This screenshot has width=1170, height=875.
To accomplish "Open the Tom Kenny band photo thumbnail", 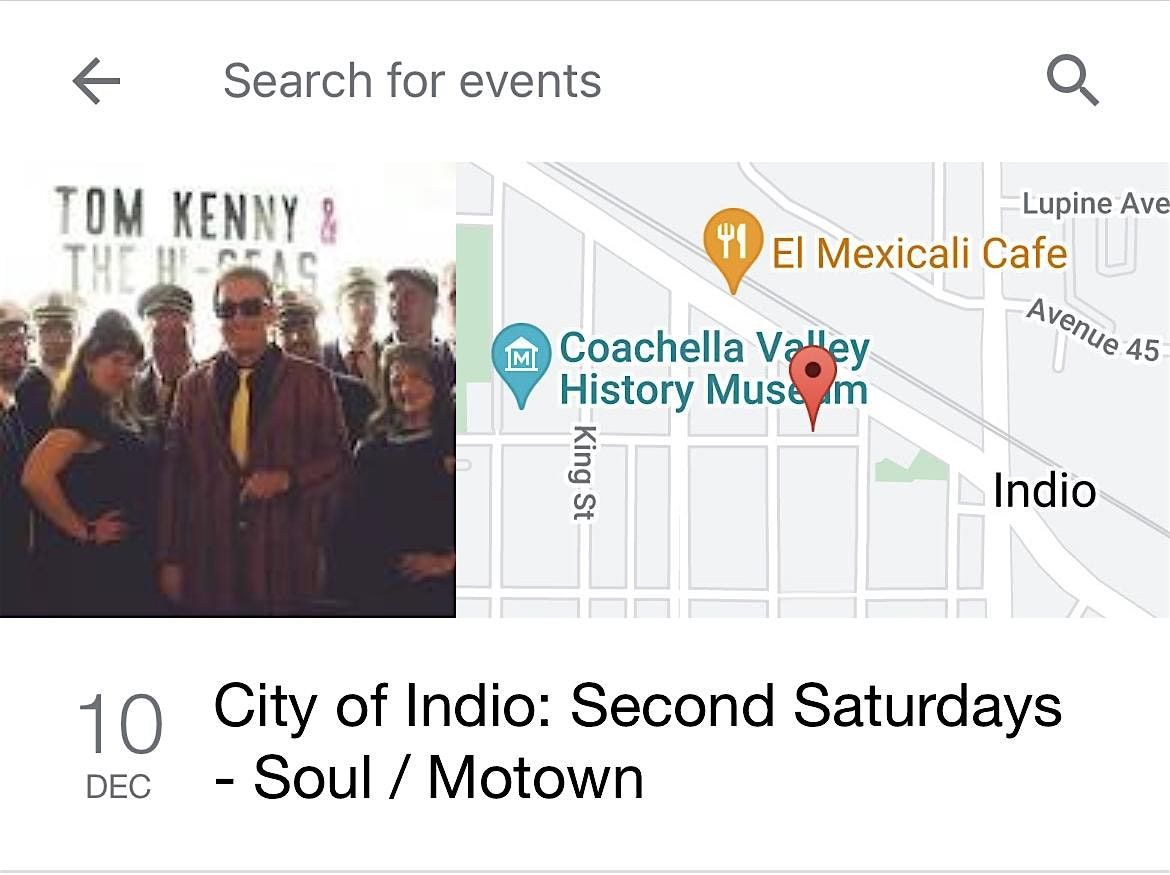I will pos(228,390).
